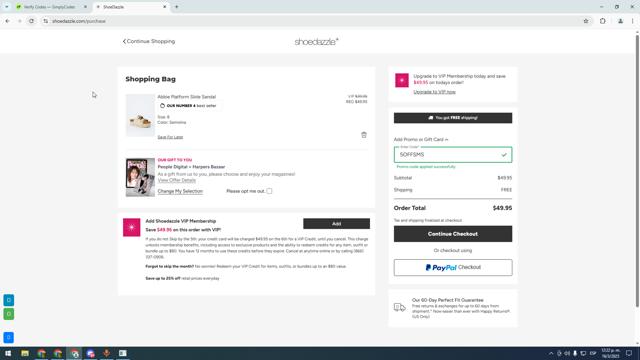Image resolution: width=640 pixels, height=360 pixels.
Task: Click the pink VIP star icon beside Add Shoedazzle VIP Membership
Action: coord(131,227)
